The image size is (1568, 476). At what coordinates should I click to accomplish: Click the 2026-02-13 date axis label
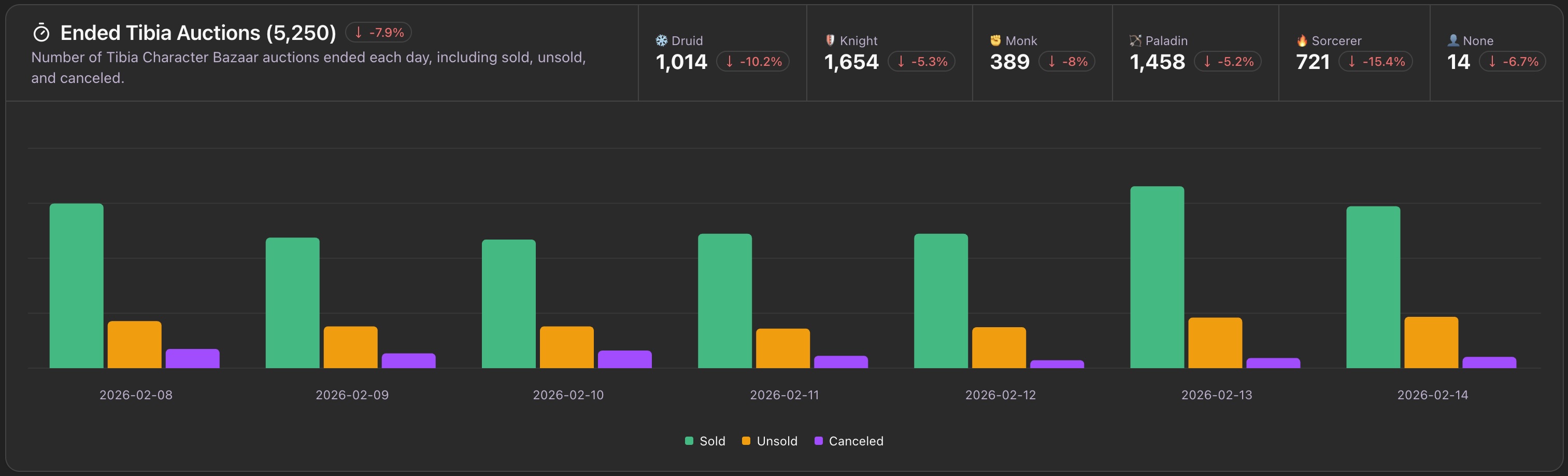click(1217, 395)
